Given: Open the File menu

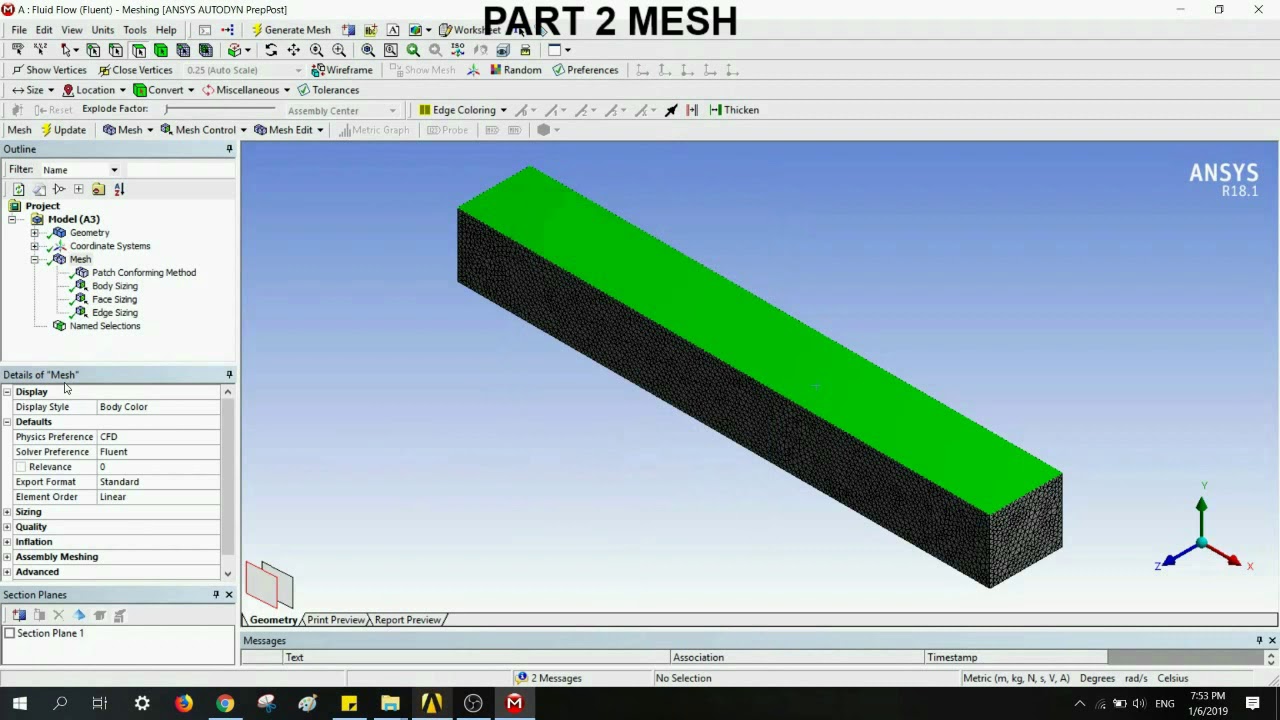Looking at the screenshot, I should coord(19,30).
